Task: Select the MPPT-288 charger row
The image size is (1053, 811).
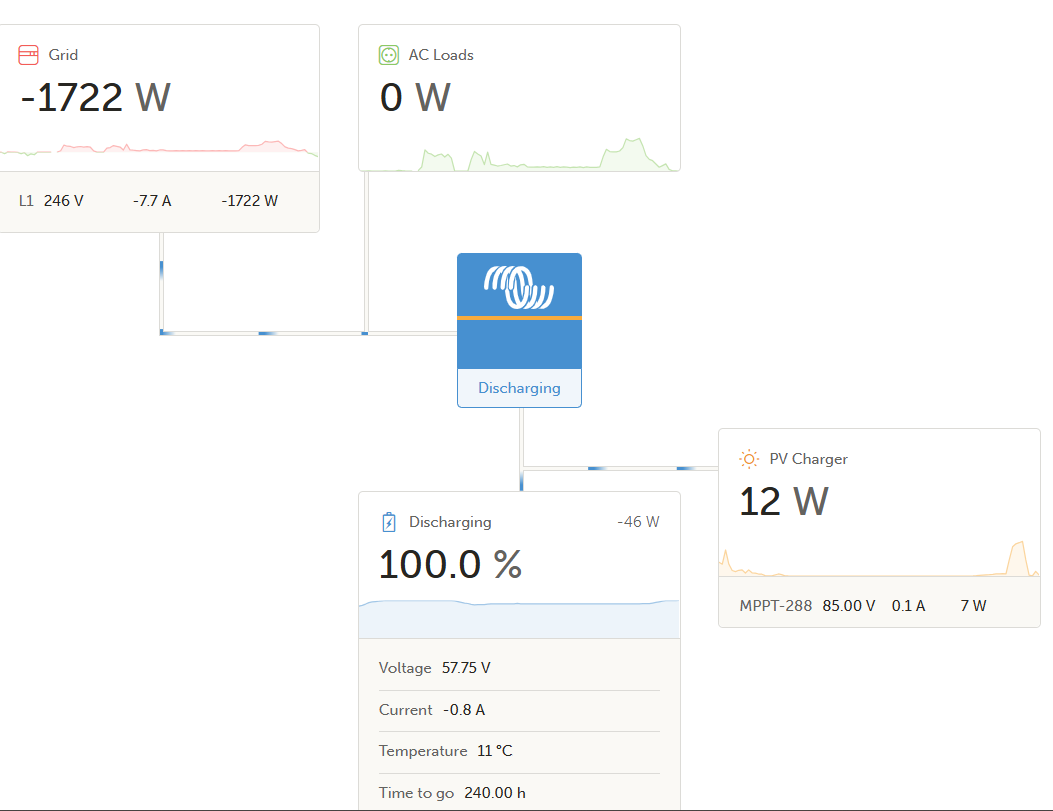Action: 879,606
